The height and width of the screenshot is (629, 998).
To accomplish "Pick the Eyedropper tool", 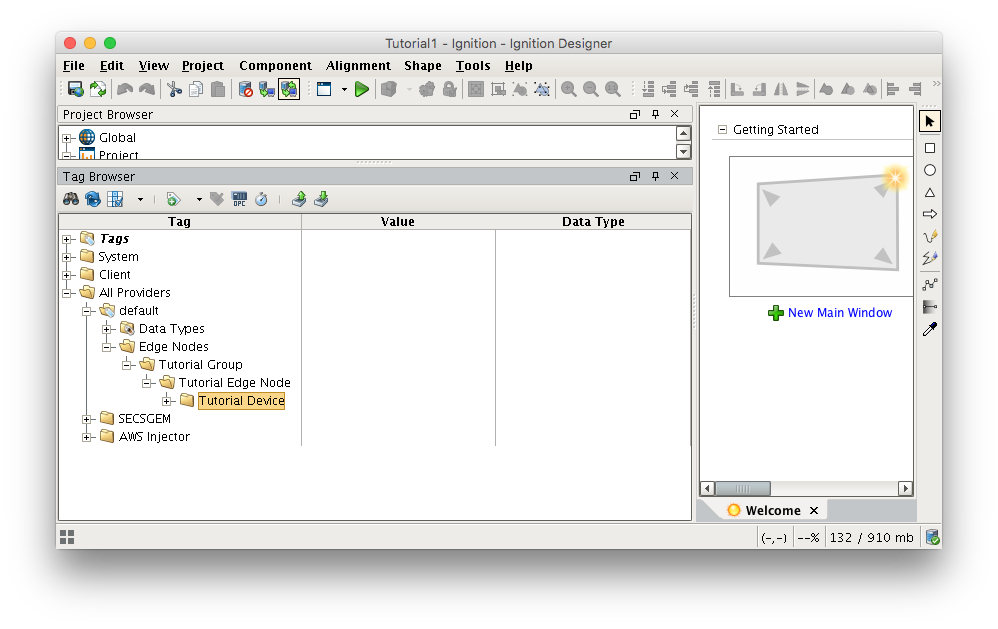I will click(x=930, y=329).
